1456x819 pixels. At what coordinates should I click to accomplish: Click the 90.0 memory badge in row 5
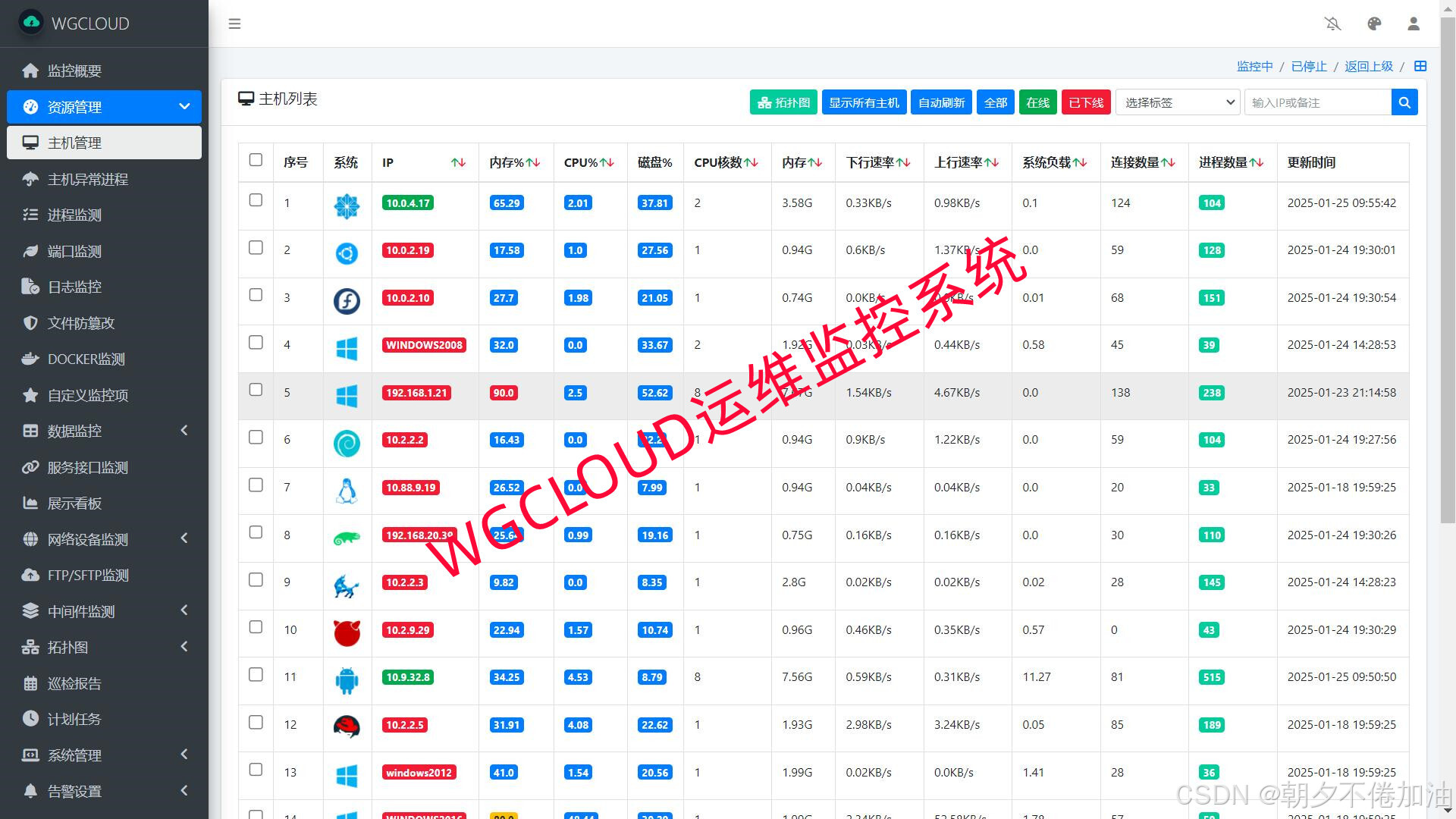(x=504, y=393)
